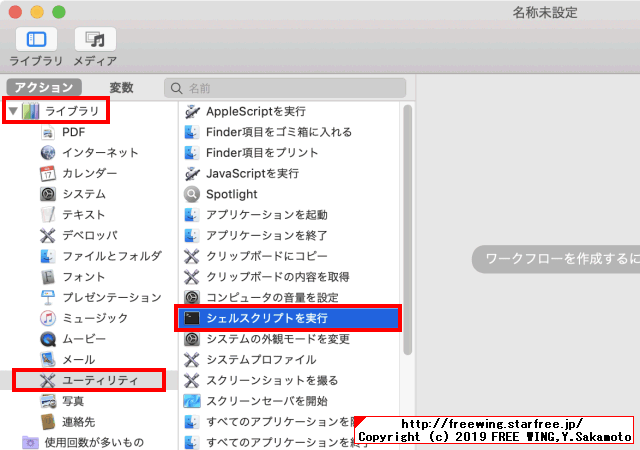Image resolution: width=640 pixels, height=450 pixels.
Task: Select the テキスト category icon
Action: [48, 215]
